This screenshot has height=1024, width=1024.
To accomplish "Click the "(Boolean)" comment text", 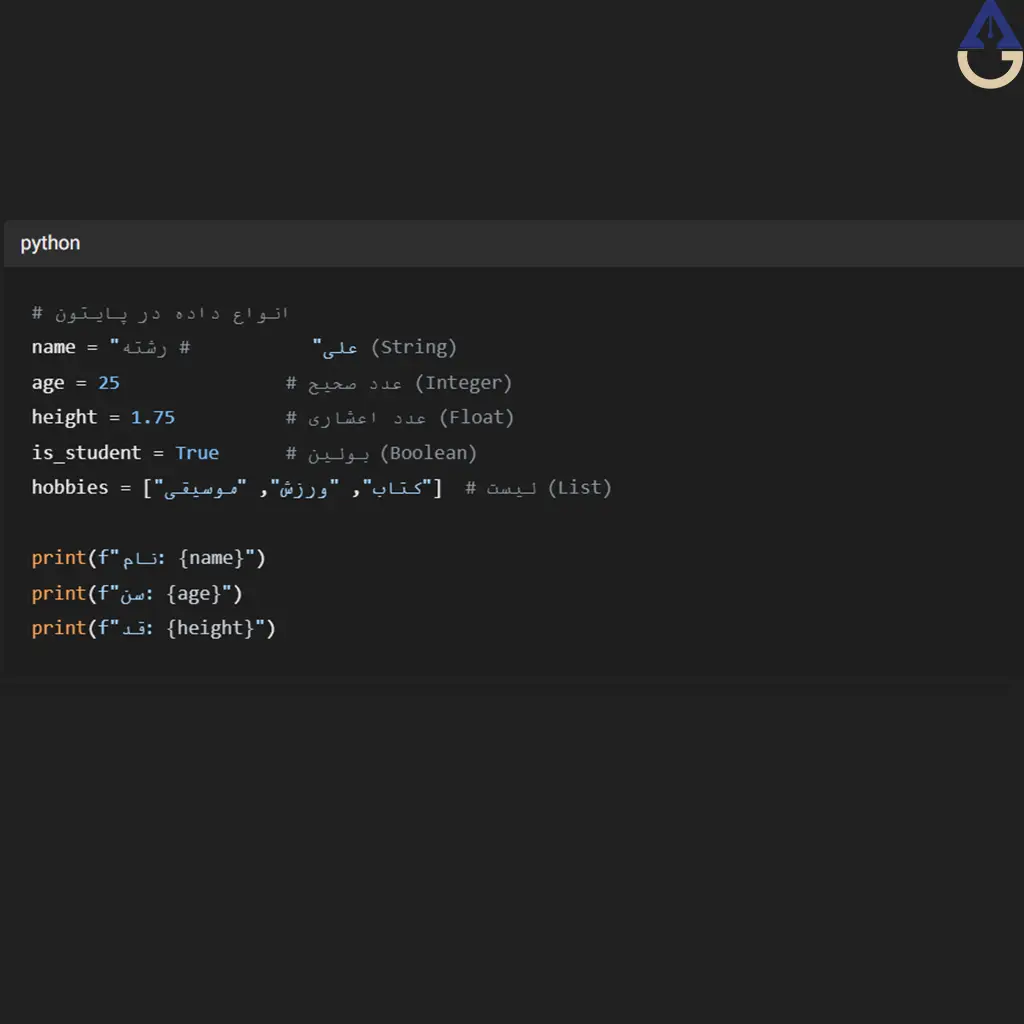I will coord(428,453).
